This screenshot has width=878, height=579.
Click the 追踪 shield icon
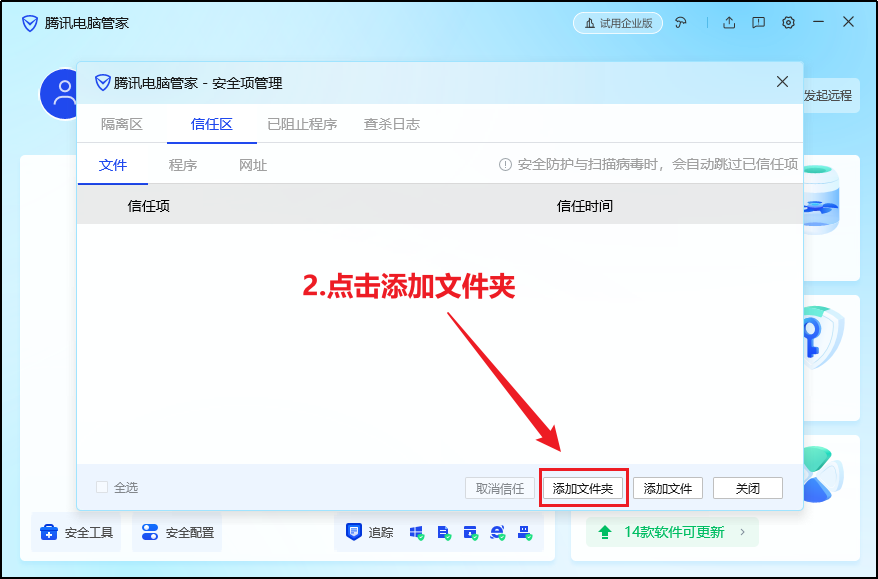353,531
